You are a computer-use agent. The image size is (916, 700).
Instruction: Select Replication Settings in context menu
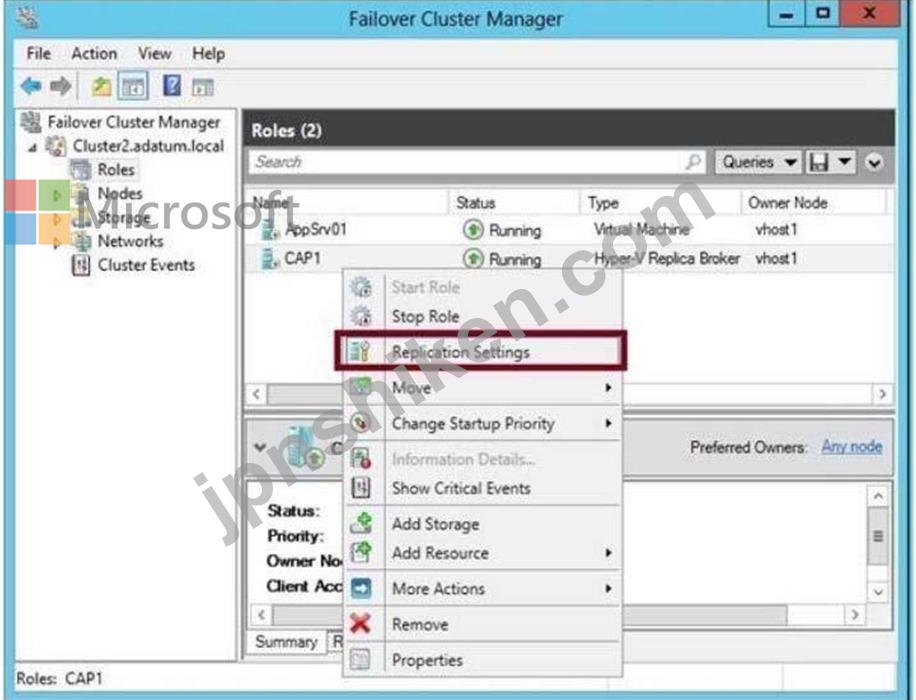tap(482, 352)
